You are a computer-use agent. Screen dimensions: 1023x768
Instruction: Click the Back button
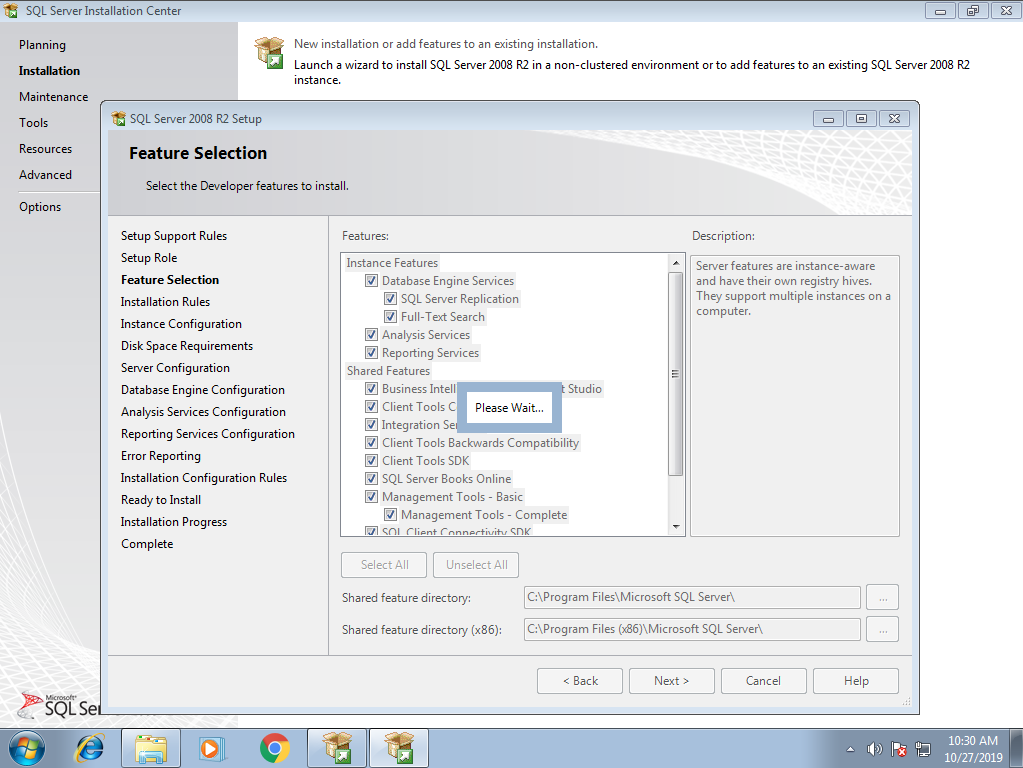(x=579, y=681)
